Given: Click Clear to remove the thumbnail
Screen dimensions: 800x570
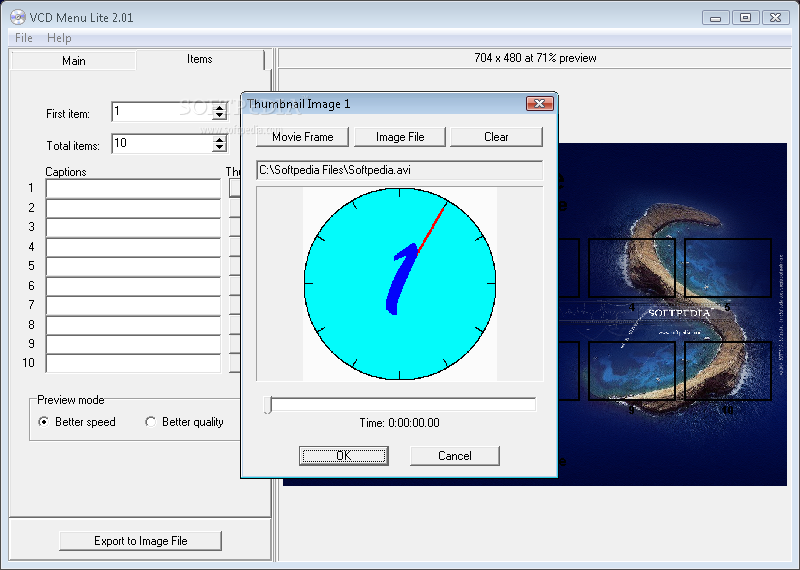Looking at the screenshot, I should 496,137.
